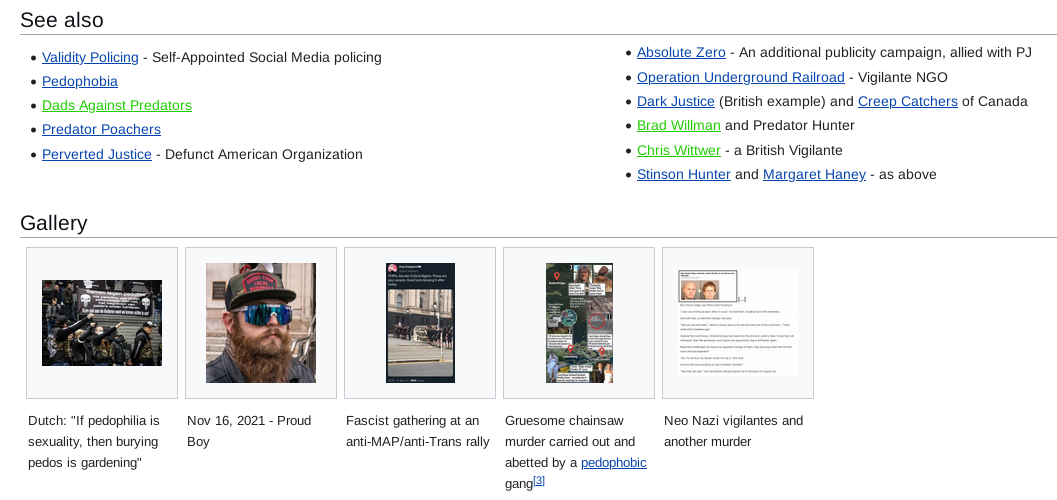The image size is (1057, 500).
Task: Open the Chris Wittwer link
Action: (x=678, y=150)
